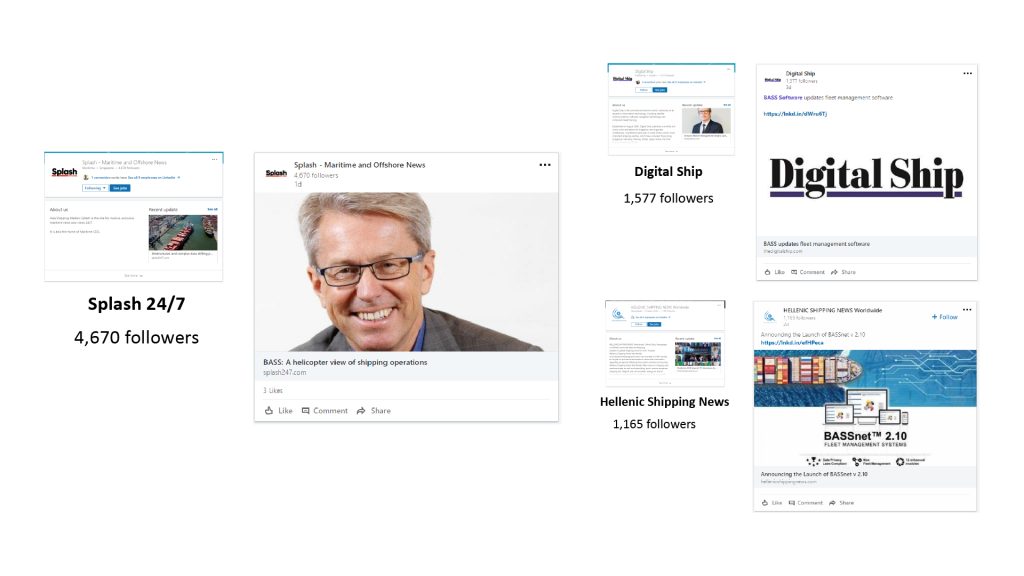1024x576 pixels.
Task: Like the Splash helicopter view post
Action: pos(279,411)
